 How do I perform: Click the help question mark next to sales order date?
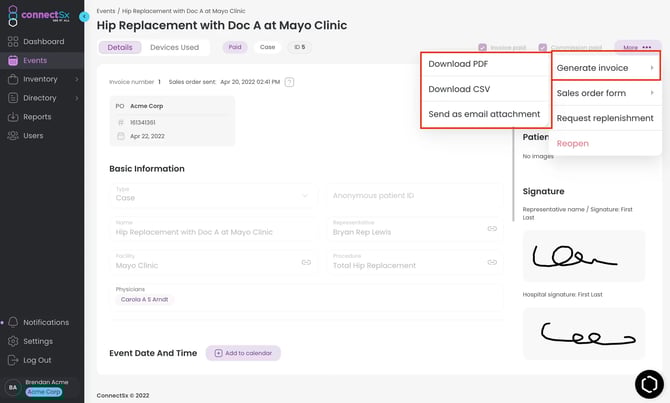click(x=289, y=82)
